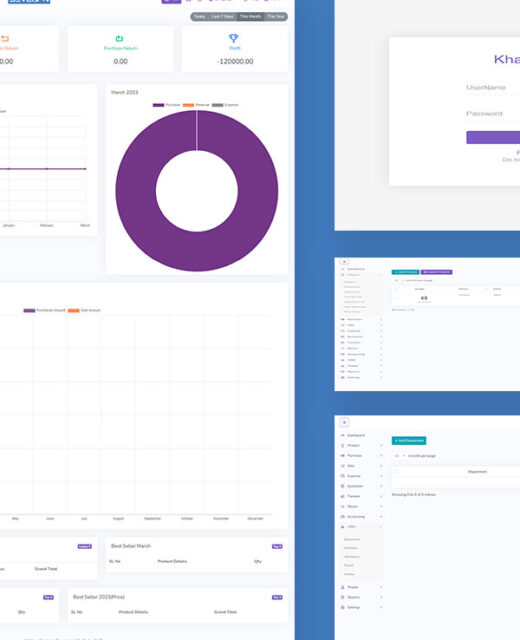This screenshot has height=640, width=520.
Task: Toggle gray Expense legend swatch in donut chart
Action: tap(218, 105)
